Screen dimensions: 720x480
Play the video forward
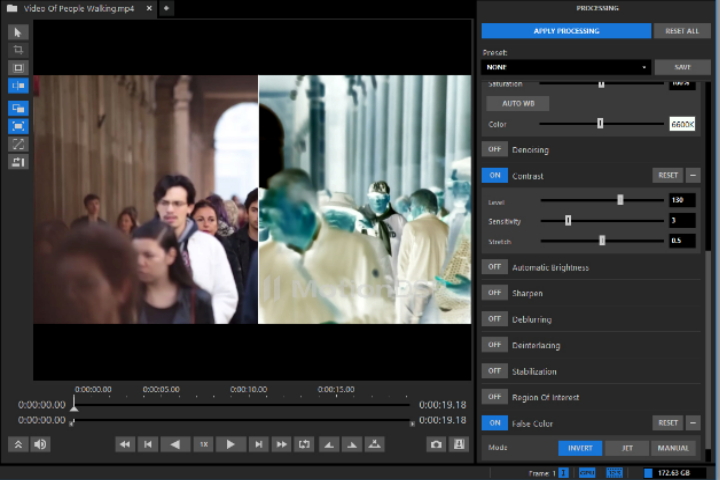[231, 444]
